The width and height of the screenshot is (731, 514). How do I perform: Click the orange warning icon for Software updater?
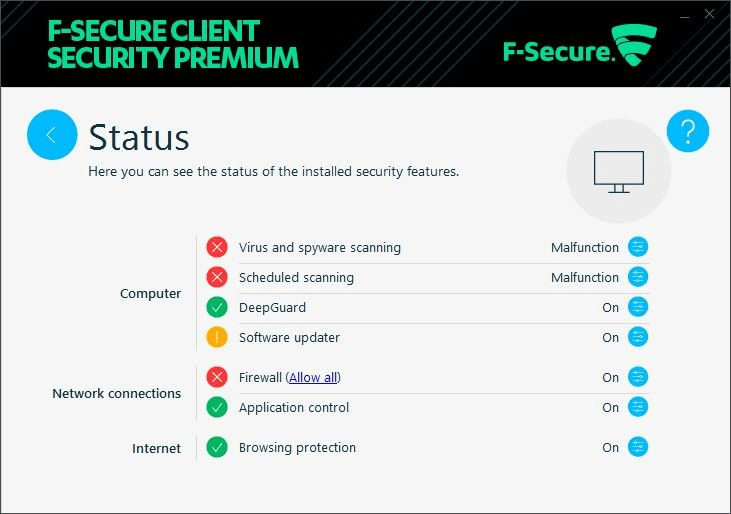(x=217, y=337)
